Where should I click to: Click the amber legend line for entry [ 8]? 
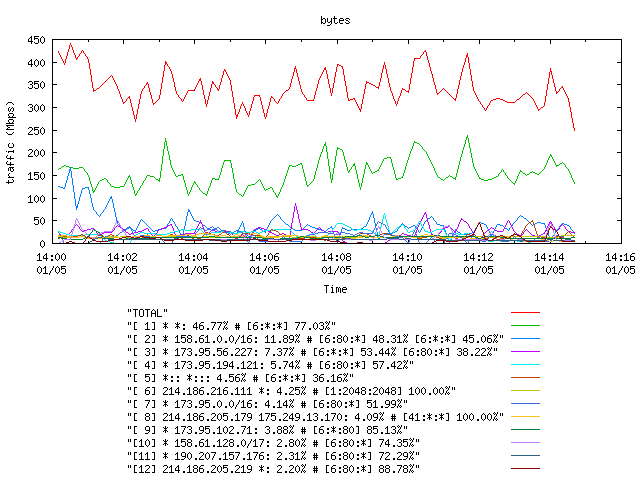525,417
